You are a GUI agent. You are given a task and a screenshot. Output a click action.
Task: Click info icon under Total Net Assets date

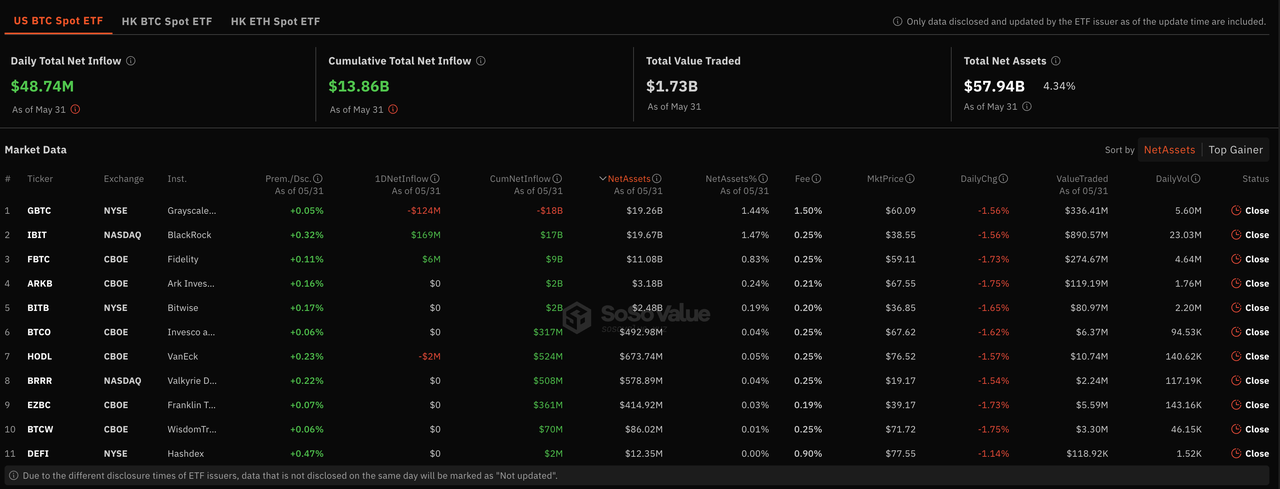coord(1027,107)
